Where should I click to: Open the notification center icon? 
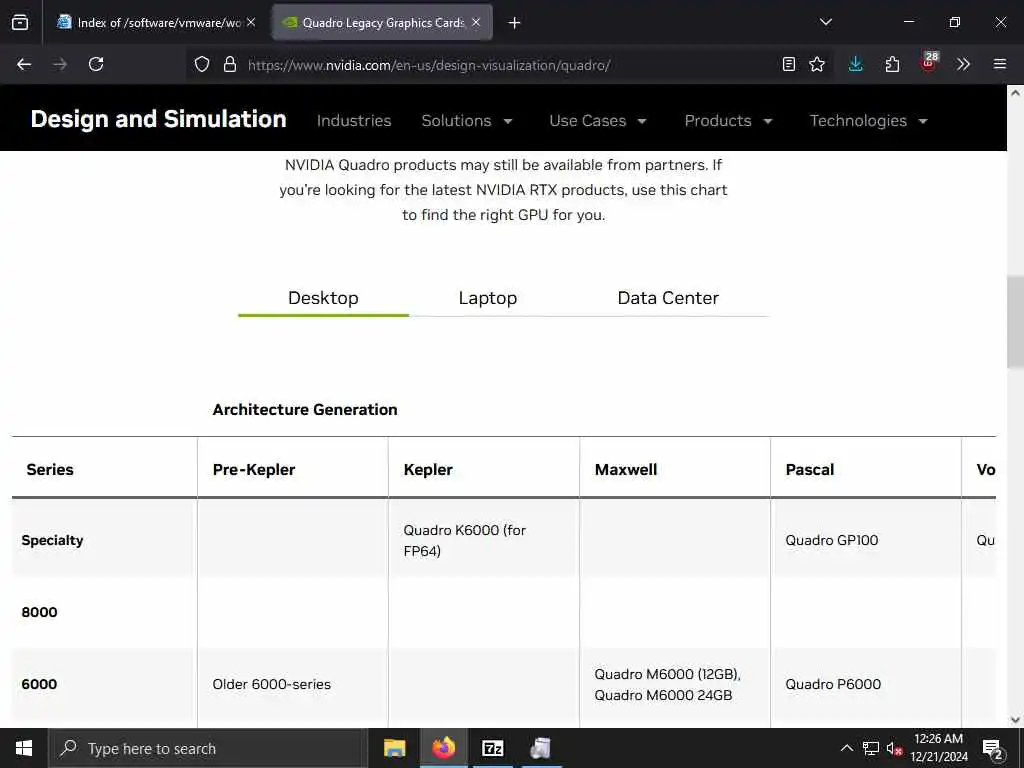pos(993,749)
